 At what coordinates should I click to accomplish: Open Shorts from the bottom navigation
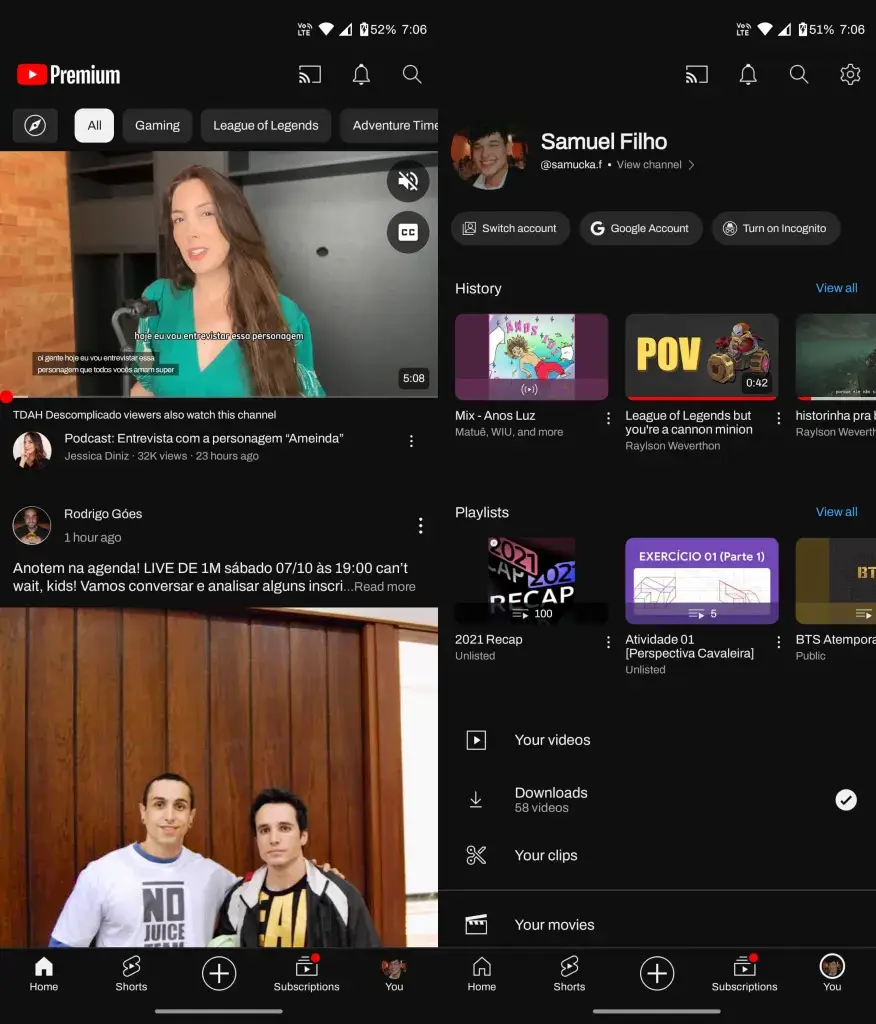(x=130, y=973)
